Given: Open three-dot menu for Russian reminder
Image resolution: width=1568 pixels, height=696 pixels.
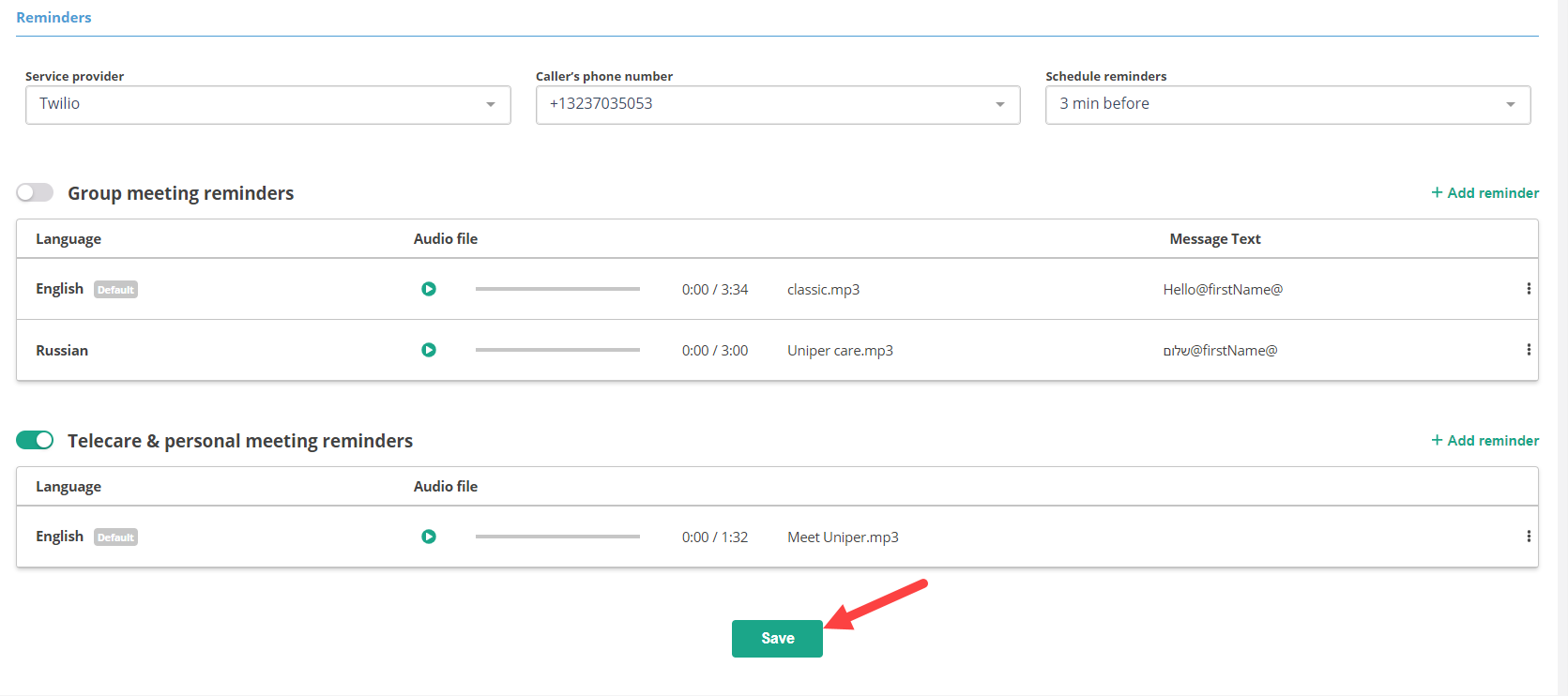Looking at the screenshot, I should pyautogui.click(x=1529, y=350).
